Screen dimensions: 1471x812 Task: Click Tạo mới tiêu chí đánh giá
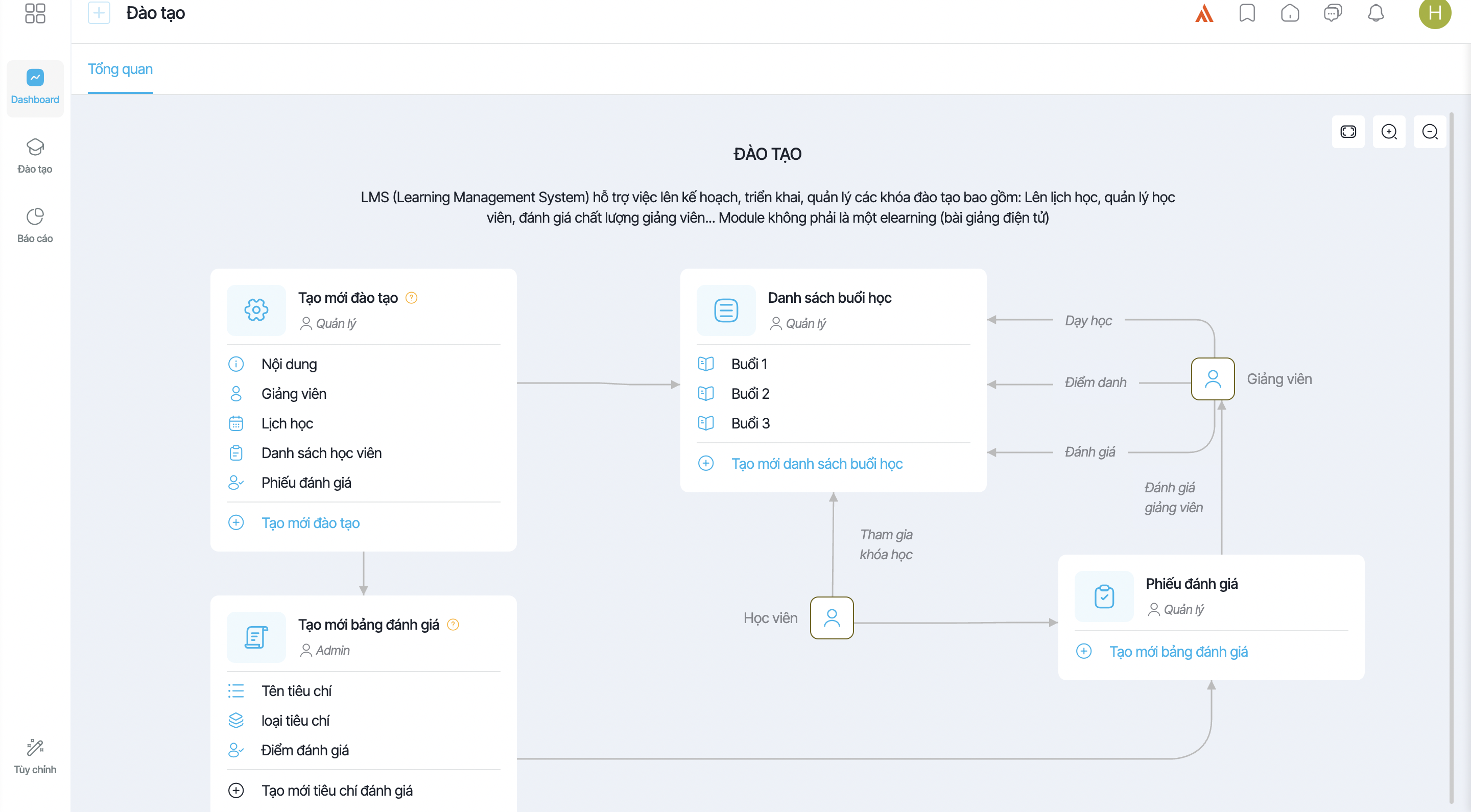pos(337,791)
